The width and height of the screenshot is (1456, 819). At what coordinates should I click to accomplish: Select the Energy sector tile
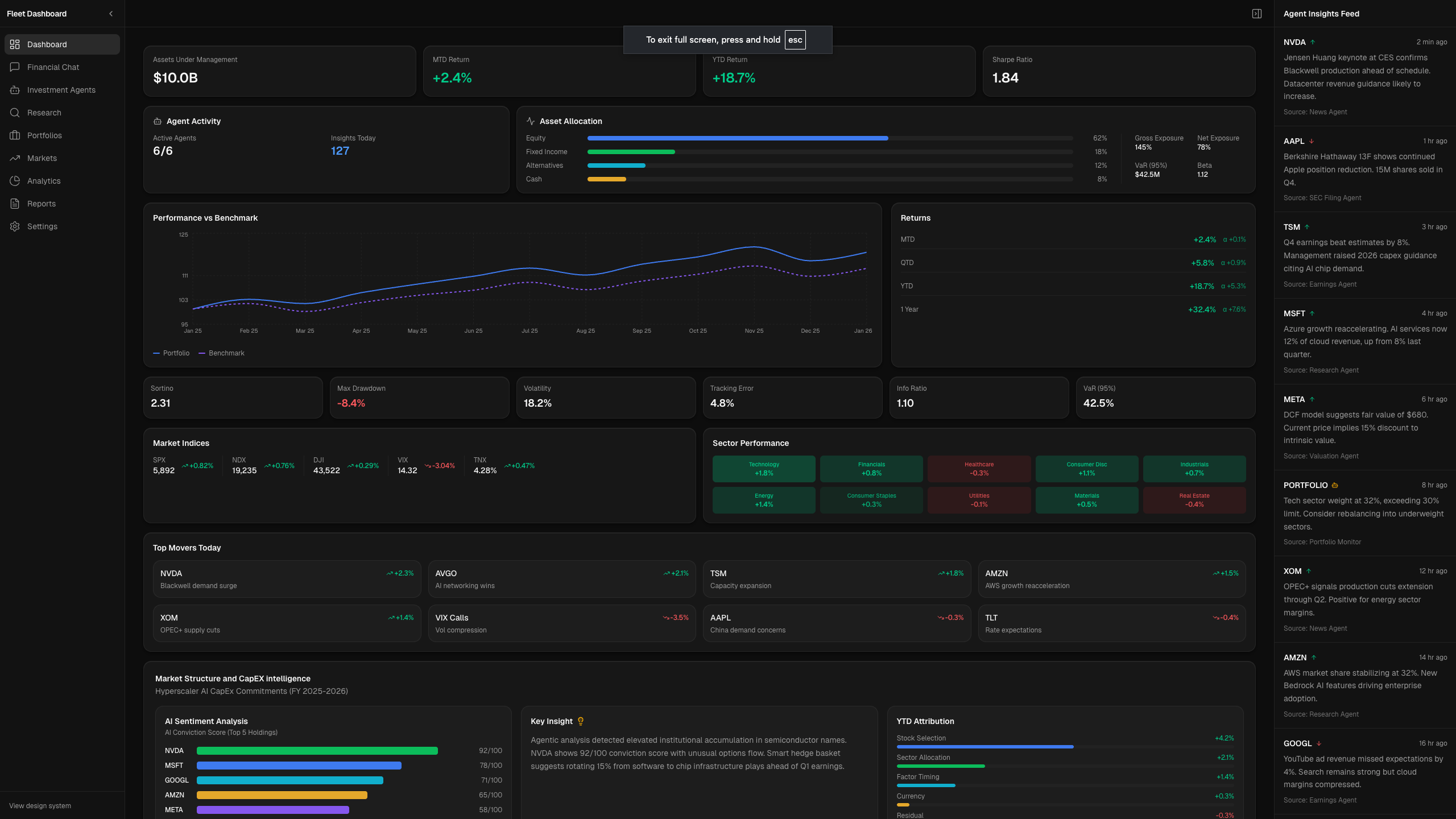pos(764,500)
